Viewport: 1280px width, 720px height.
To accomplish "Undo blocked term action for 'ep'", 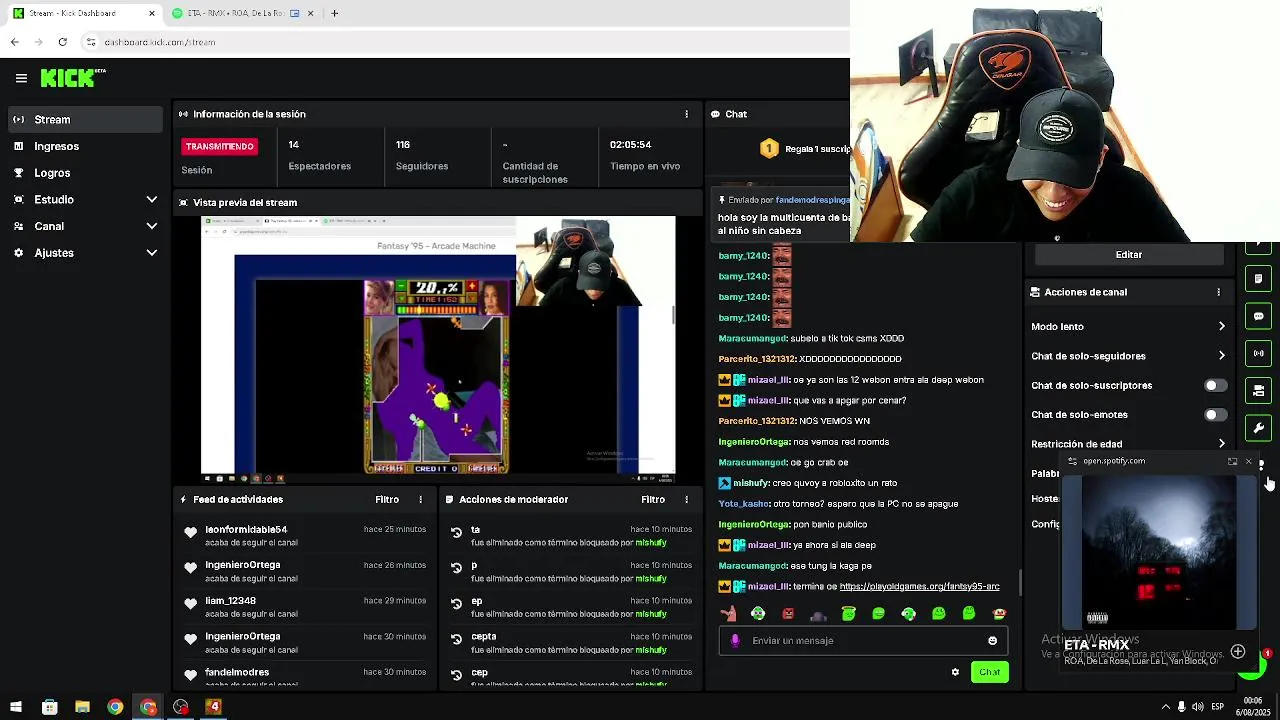I will pos(456,604).
